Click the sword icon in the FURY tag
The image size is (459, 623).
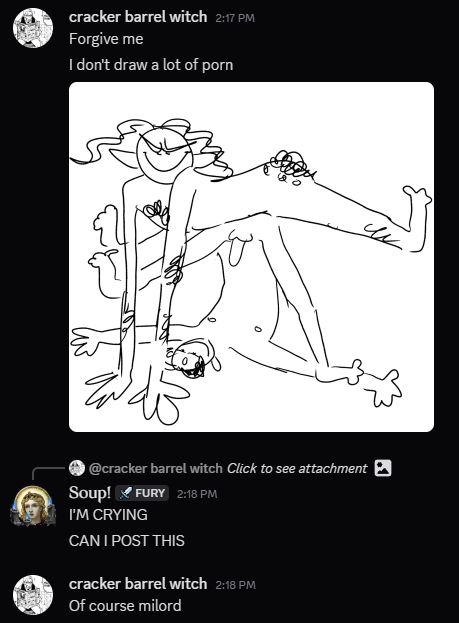click(x=126, y=493)
